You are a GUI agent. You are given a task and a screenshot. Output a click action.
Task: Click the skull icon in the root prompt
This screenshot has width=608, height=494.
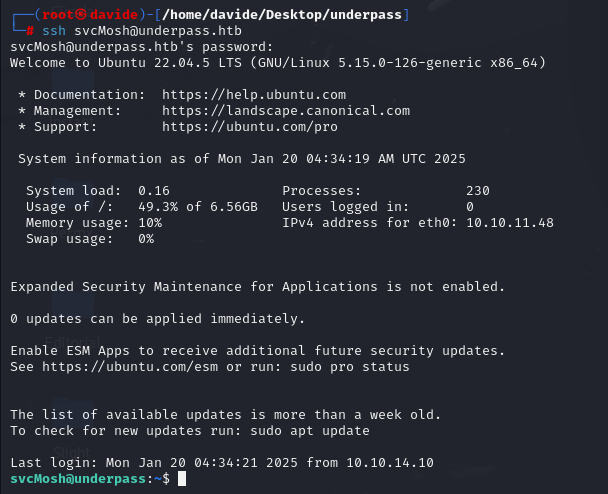tap(80, 15)
